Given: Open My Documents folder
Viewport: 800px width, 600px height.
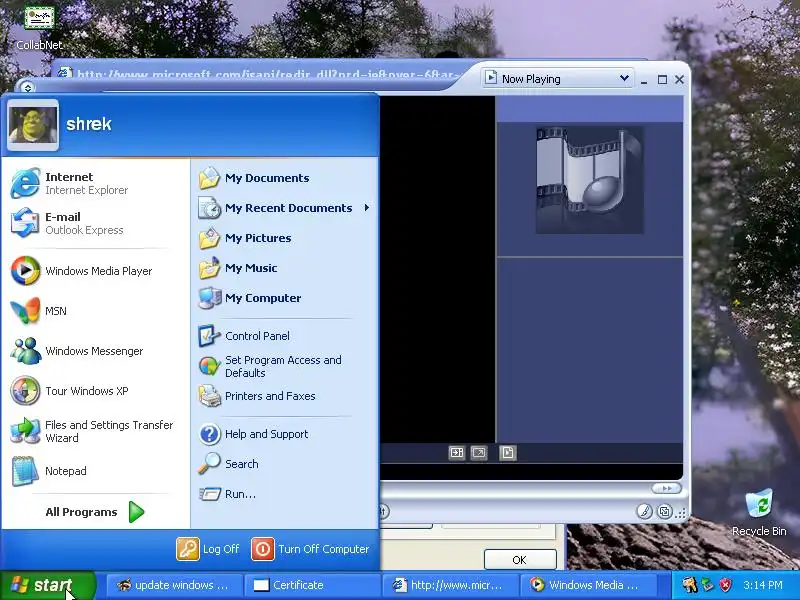Looking at the screenshot, I should pyautogui.click(x=284, y=178).
